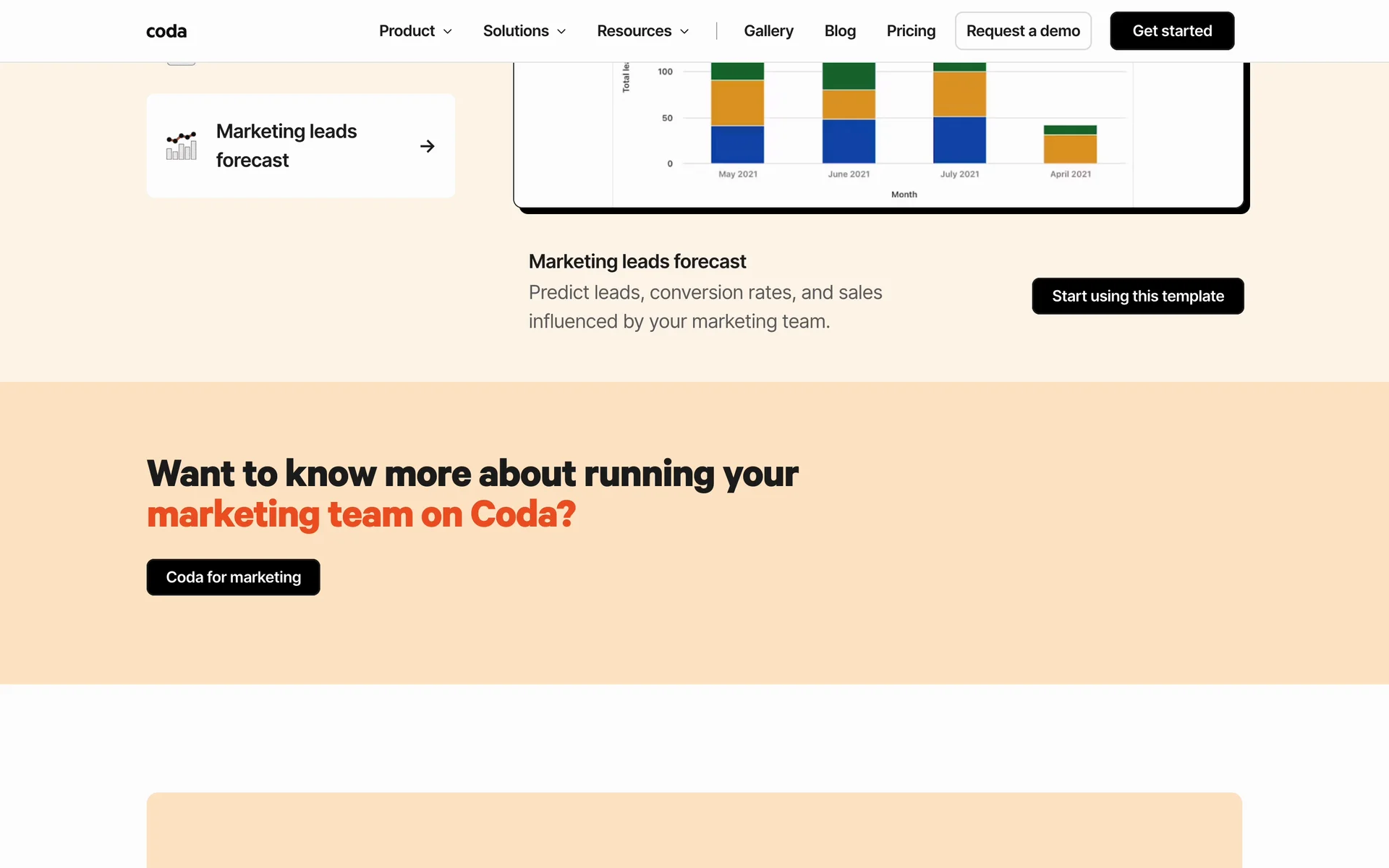
Task: Open the Product menu
Action: coord(407,31)
